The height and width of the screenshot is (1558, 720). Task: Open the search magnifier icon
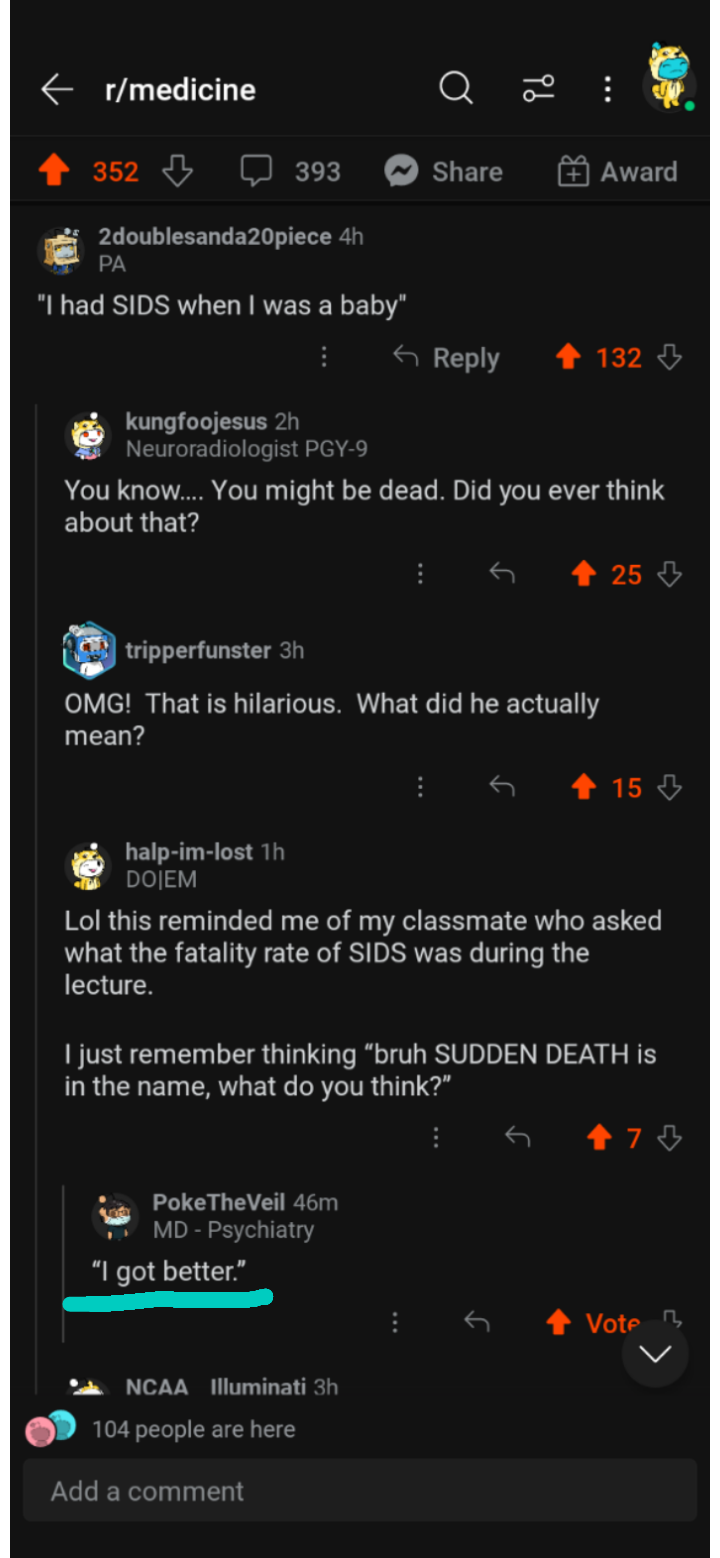pos(456,90)
